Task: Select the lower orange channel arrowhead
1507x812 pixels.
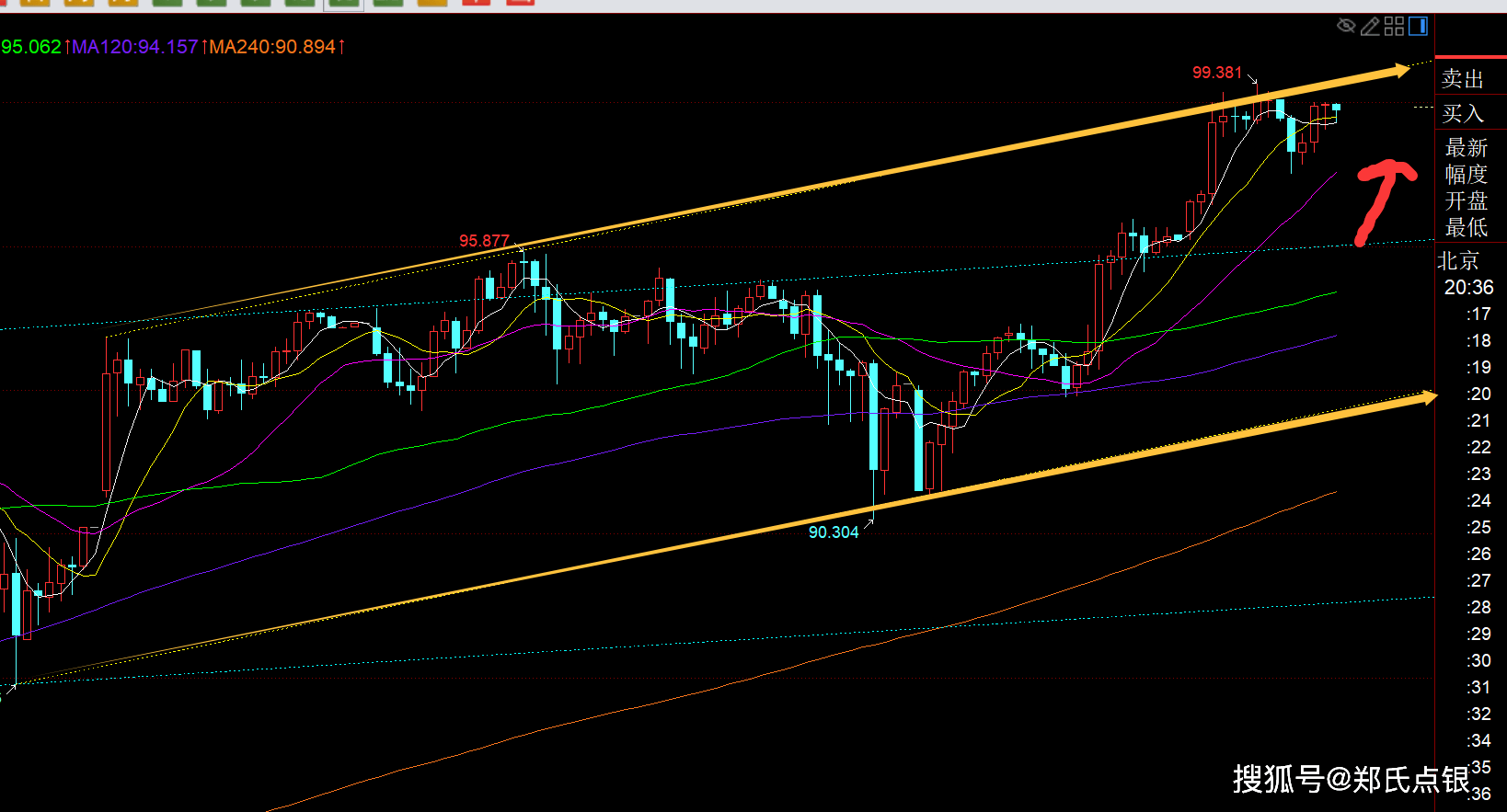Action: 1427,397
